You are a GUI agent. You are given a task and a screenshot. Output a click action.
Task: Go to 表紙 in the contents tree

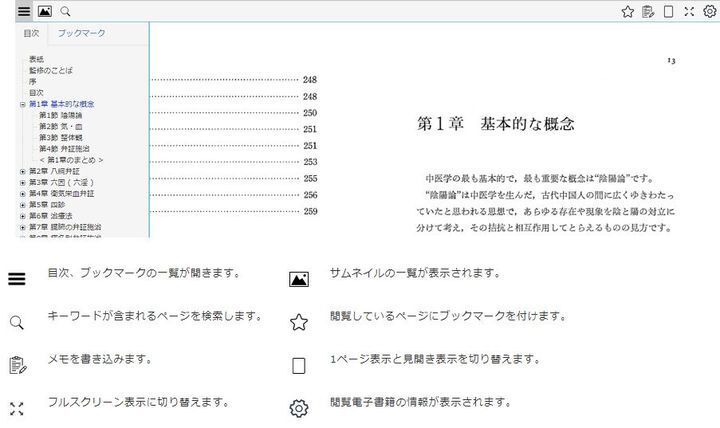pos(36,59)
